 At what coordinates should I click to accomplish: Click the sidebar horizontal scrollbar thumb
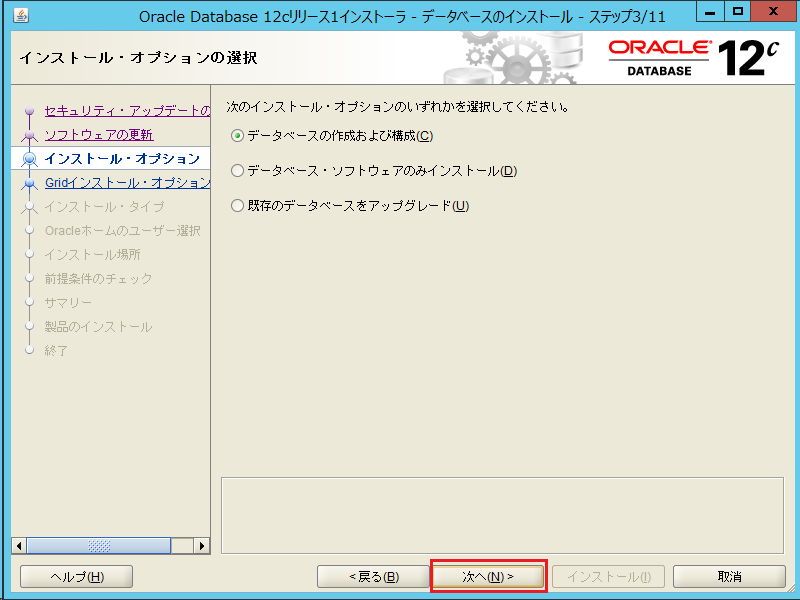pyautogui.click(x=98, y=546)
